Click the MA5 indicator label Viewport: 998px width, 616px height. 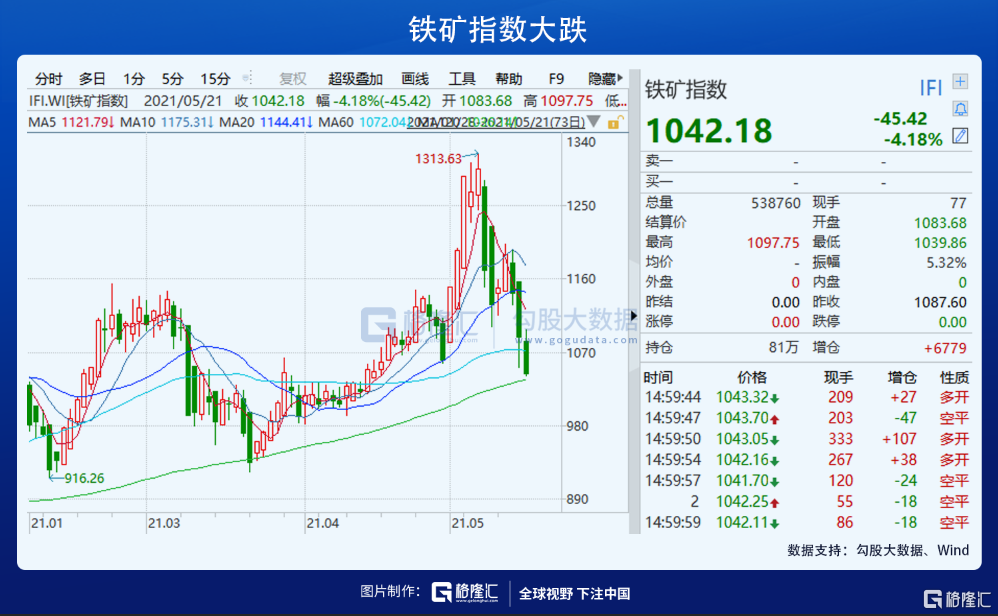pos(42,122)
